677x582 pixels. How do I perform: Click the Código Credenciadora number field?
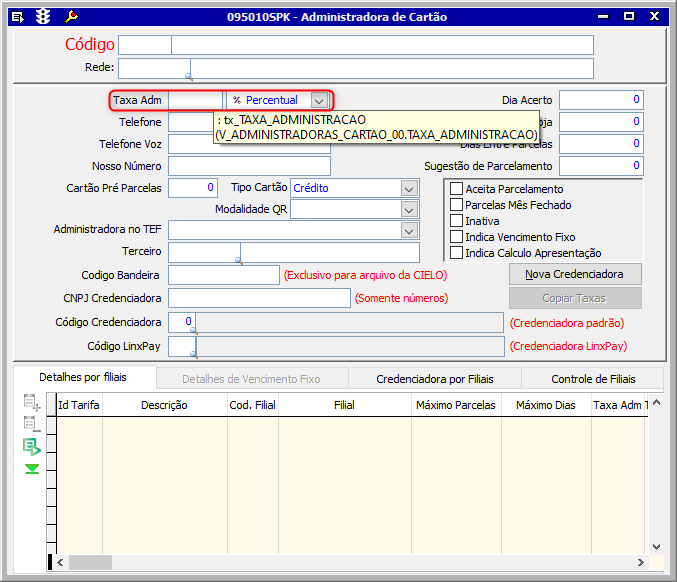click(x=181, y=322)
